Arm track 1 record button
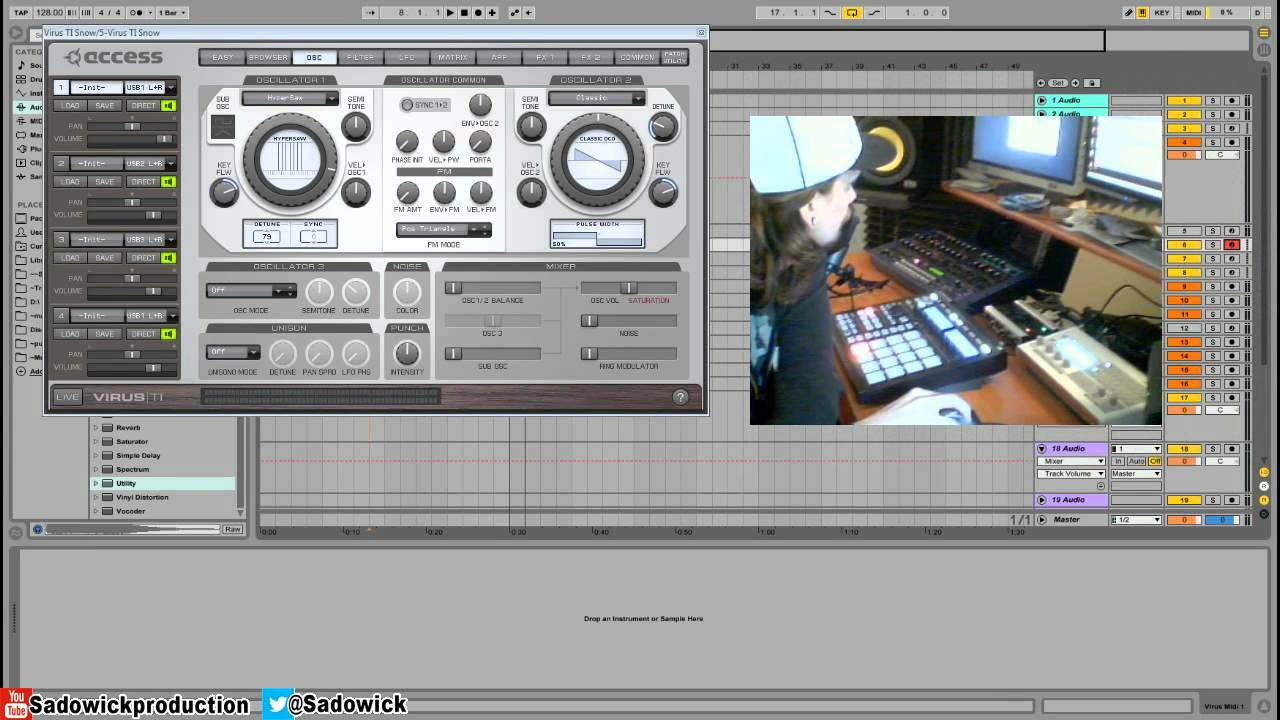Image resolution: width=1280 pixels, height=720 pixels. [x=1232, y=101]
